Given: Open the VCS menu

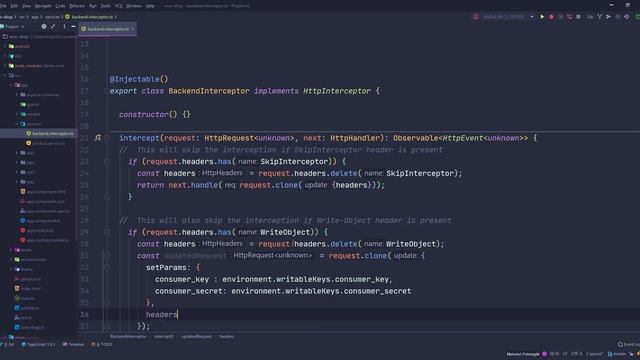Looking at the screenshot, I should pyautogui.click(x=118, y=6).
